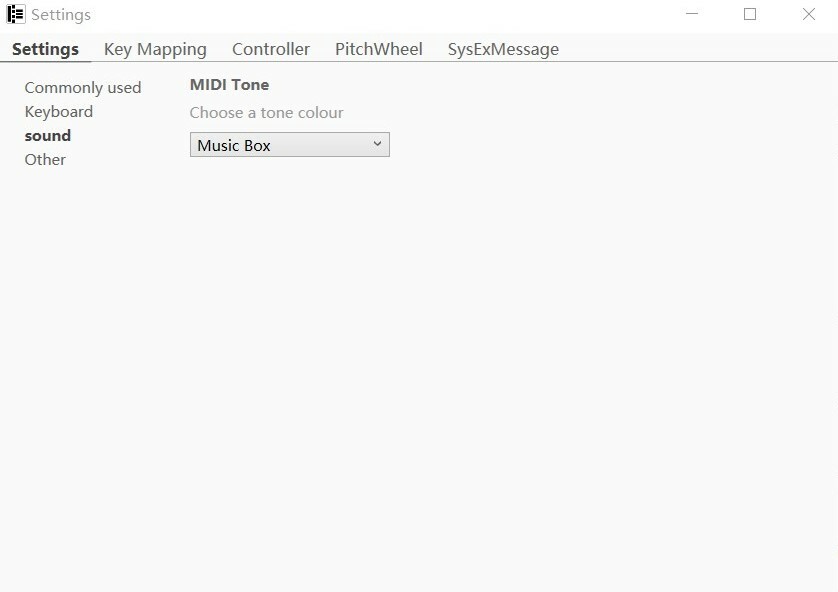
Task: Select the Keyboard settings category
Action: 59,112
